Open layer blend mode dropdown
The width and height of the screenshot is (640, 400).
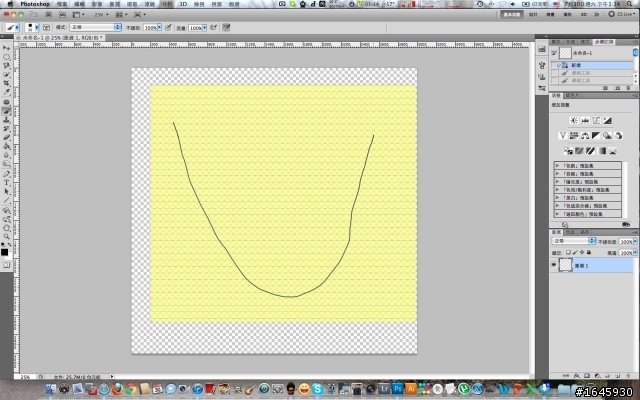click(x=573, y=241)
